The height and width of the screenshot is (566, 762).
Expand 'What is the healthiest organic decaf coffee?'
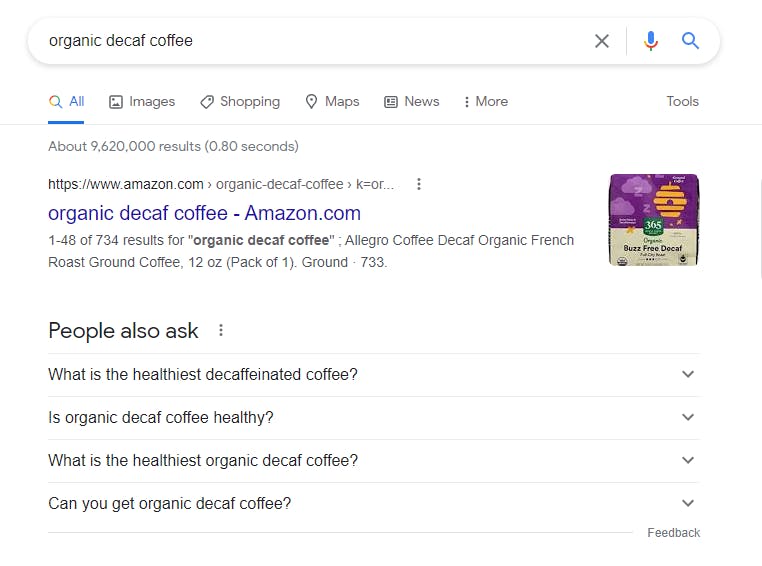[x=374, y=461]
